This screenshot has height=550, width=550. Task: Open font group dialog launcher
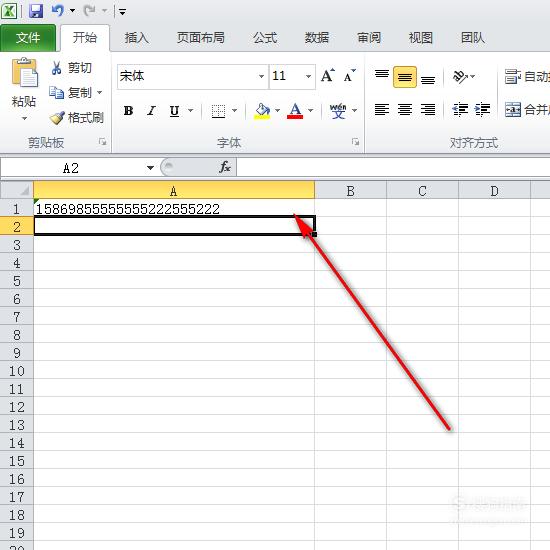point(355,142)
